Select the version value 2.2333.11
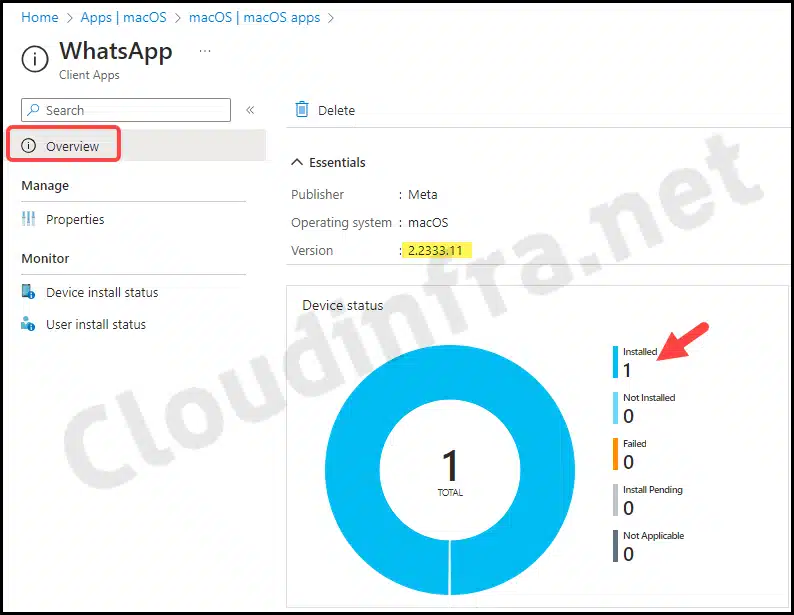 pyautogui.click(x=435, y=251)
